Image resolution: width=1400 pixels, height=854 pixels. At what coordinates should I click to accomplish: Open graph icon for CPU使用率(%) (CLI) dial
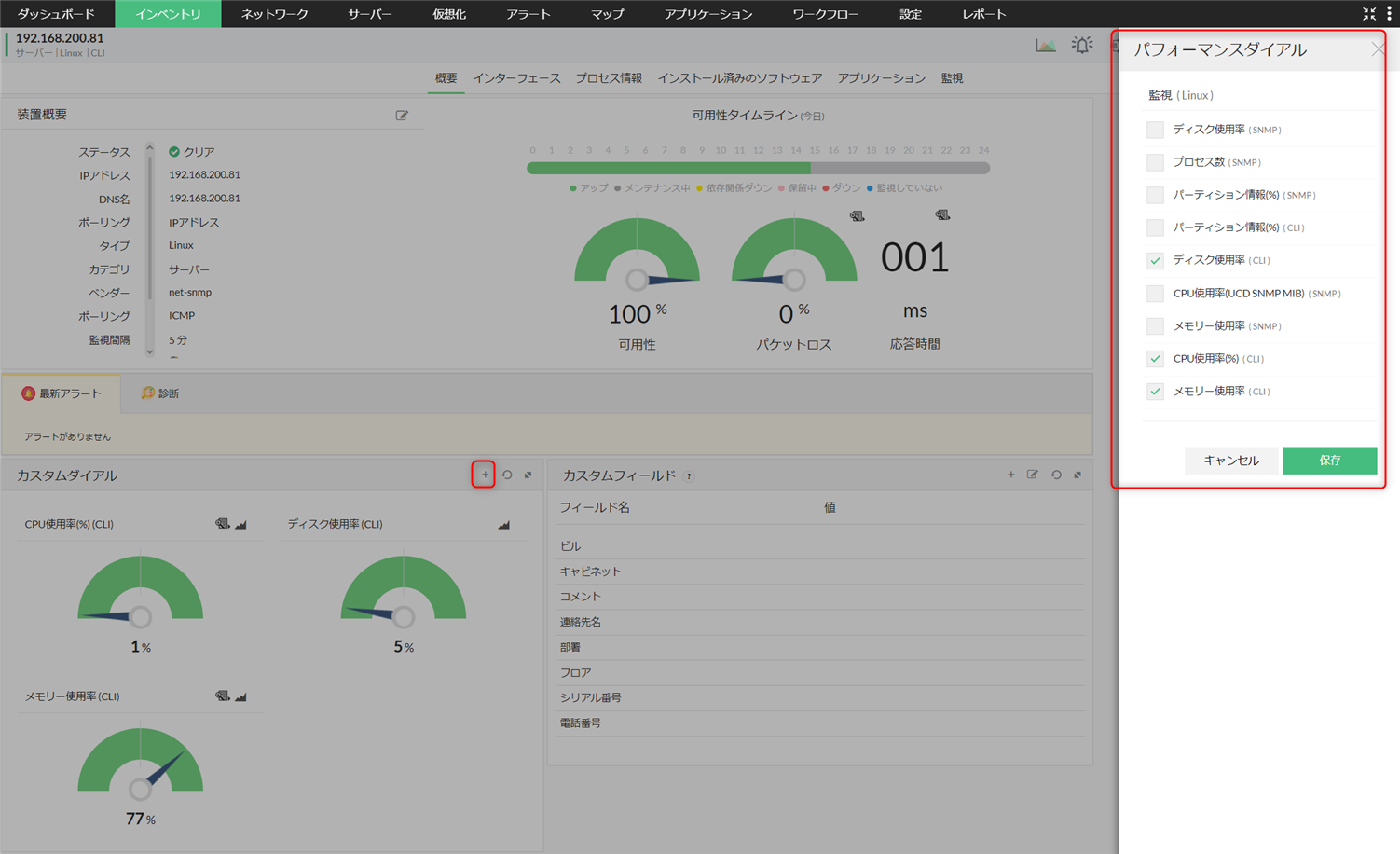pos(241,525)
